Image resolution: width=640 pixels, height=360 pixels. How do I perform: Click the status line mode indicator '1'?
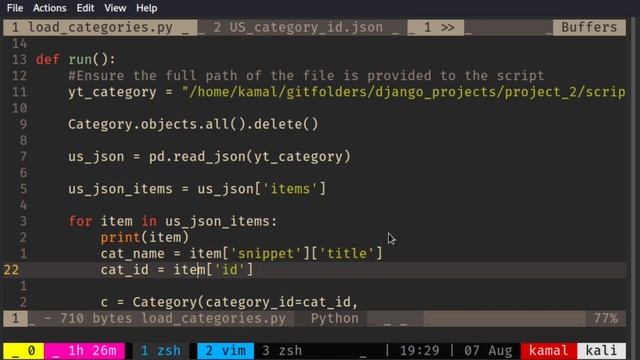(x=16, y=318)
